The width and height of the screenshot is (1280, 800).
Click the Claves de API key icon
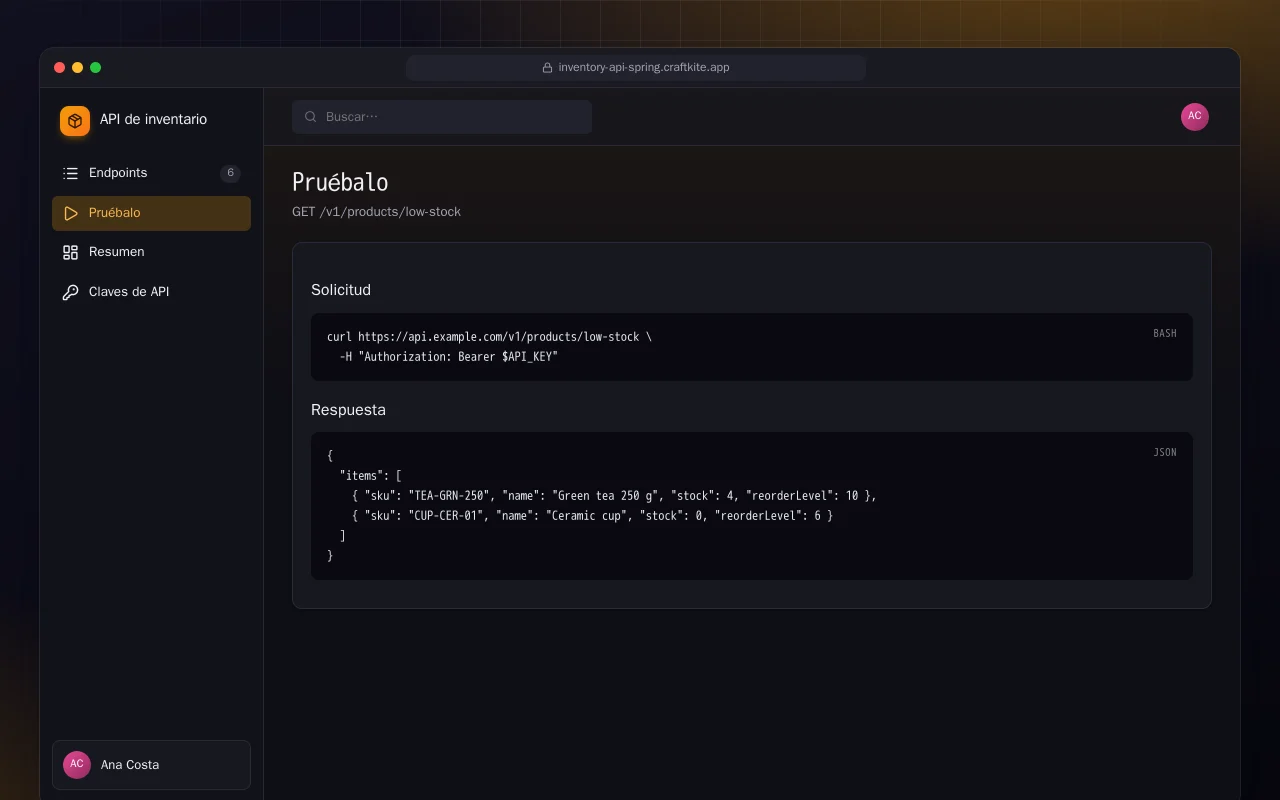coord(70,292)
